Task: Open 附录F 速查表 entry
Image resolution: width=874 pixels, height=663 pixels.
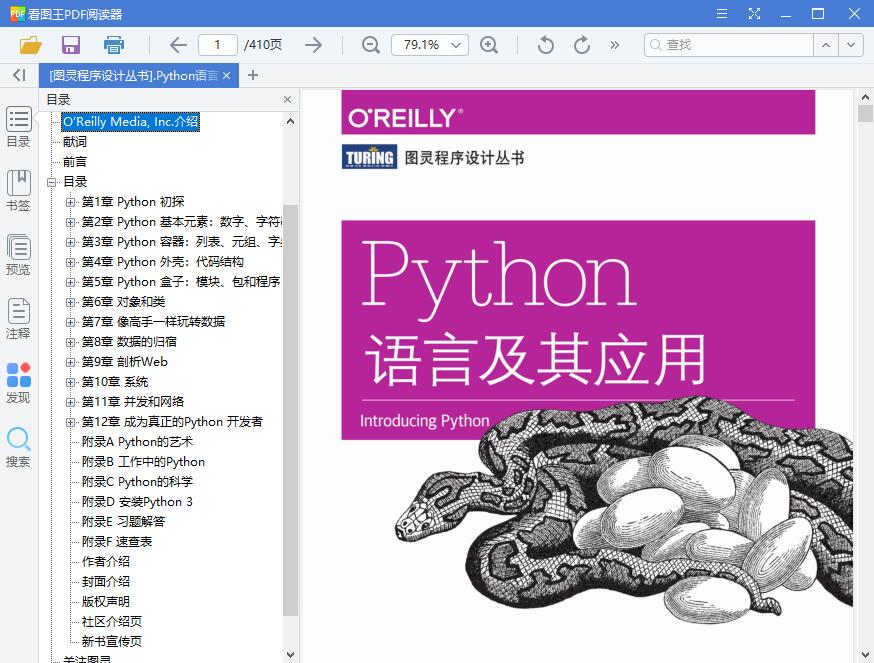Action: click(x=116, y=541)
